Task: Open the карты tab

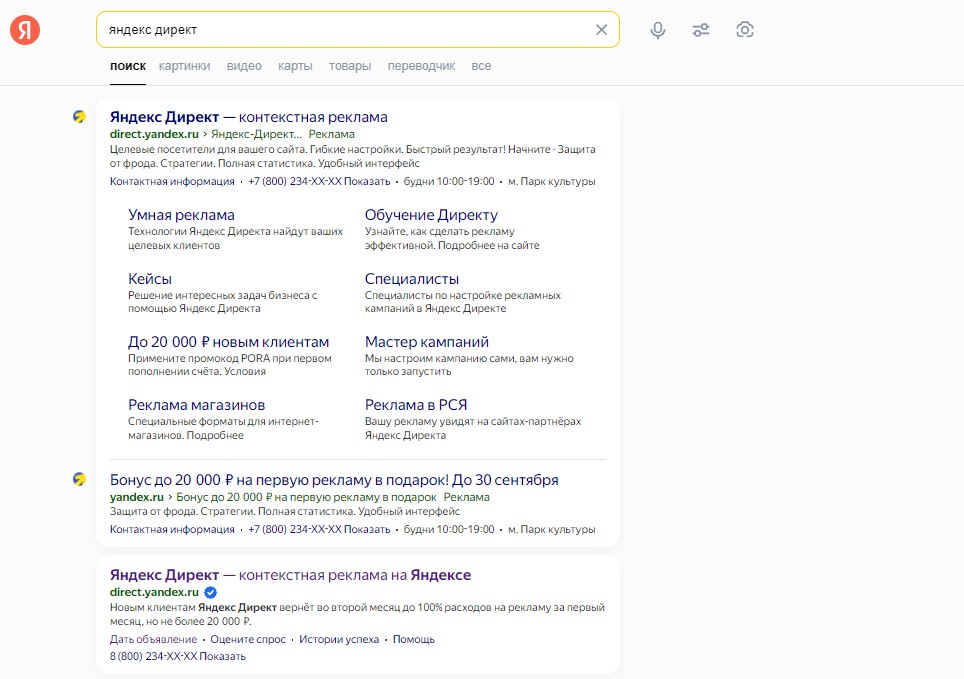Action: click(x=295, y=66)
